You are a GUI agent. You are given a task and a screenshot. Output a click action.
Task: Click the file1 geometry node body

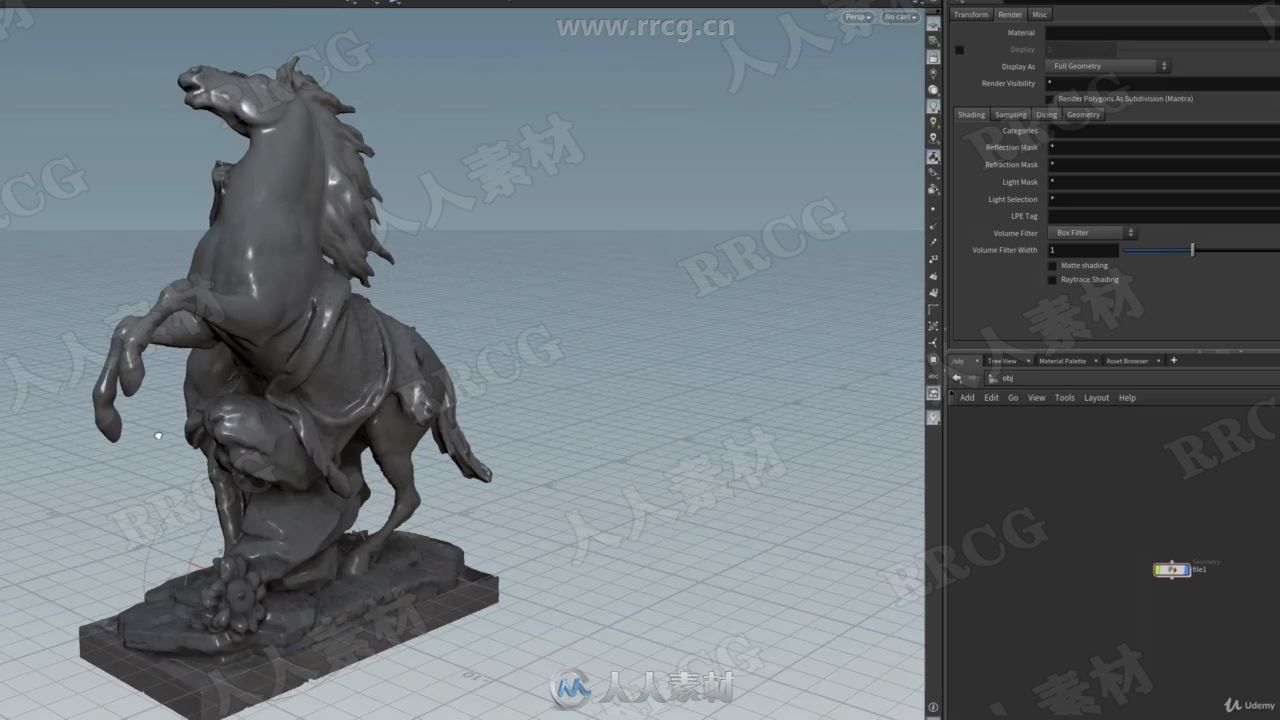tap(1172, 570)
